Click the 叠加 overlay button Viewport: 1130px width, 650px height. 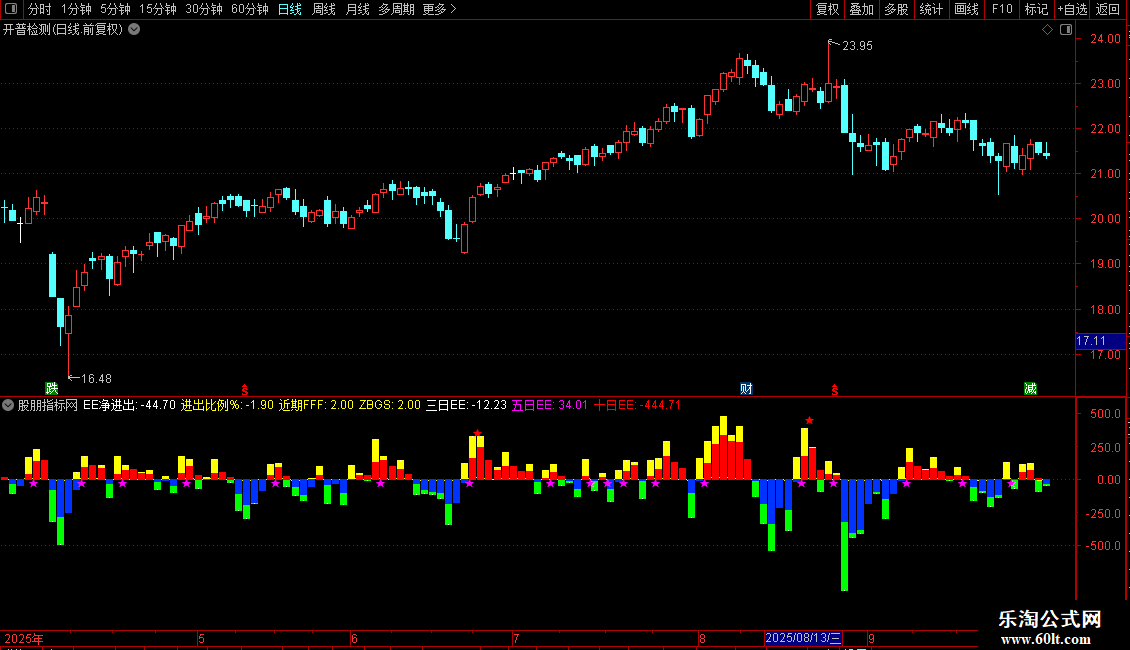click(861, 9)
